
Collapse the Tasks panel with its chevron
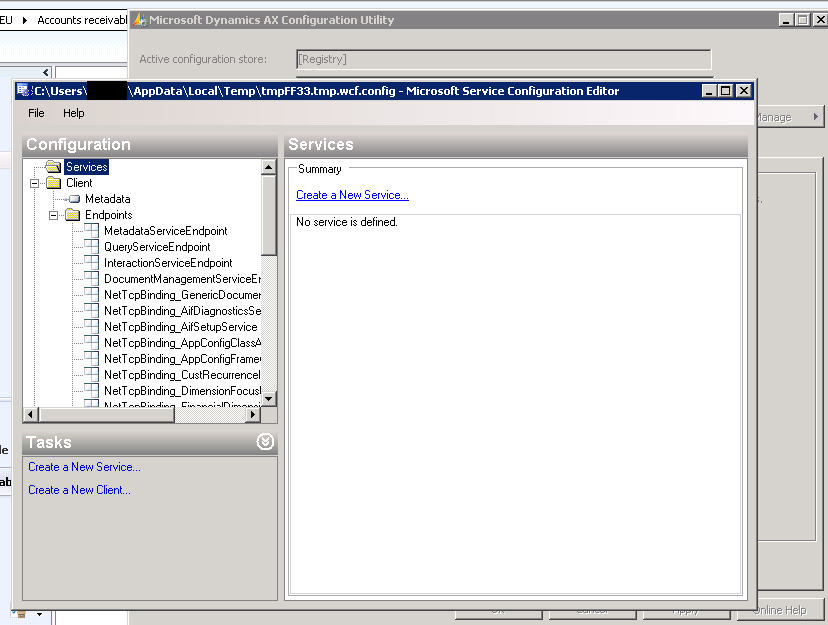(265, 441)
